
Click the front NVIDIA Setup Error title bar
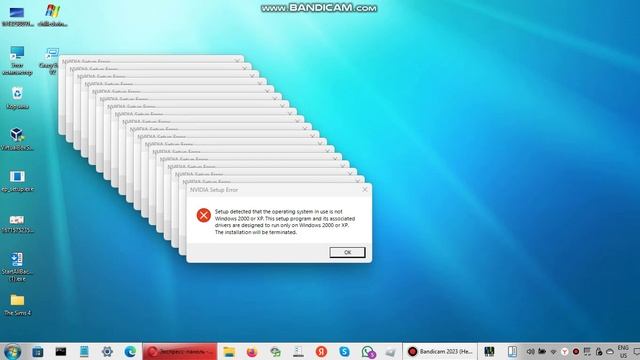coord(279,190)
